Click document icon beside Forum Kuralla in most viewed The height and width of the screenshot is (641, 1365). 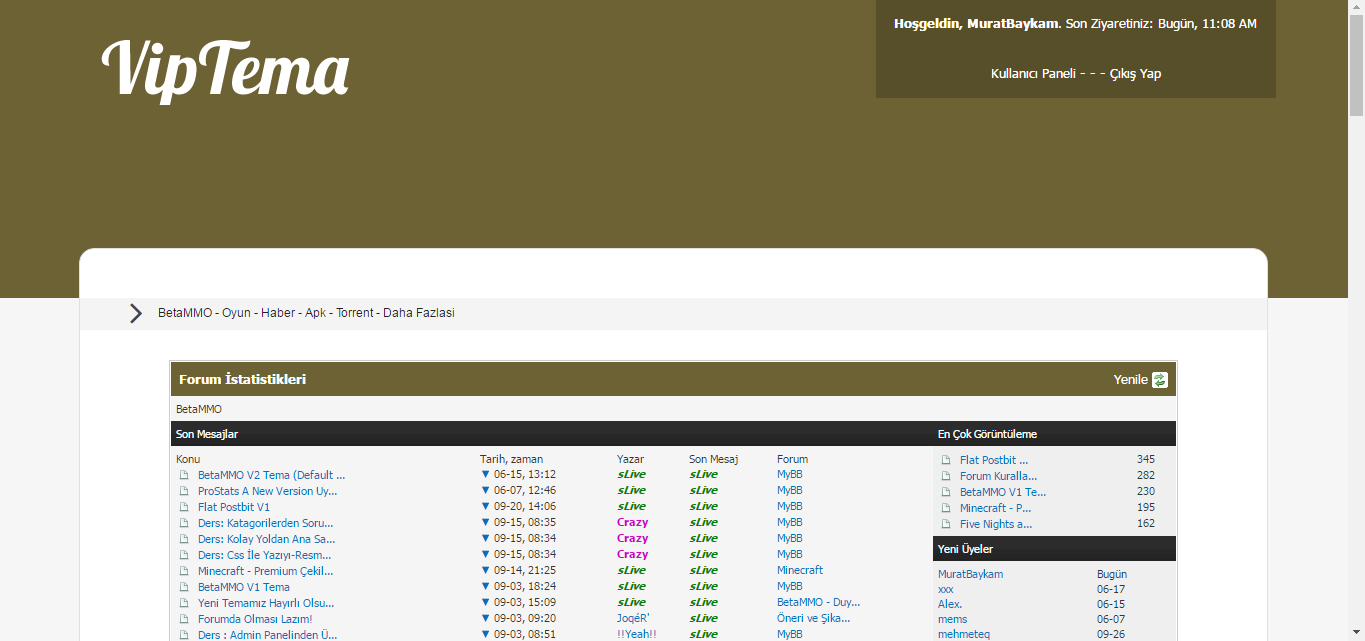pyautogui.click(x=946, y=476)
